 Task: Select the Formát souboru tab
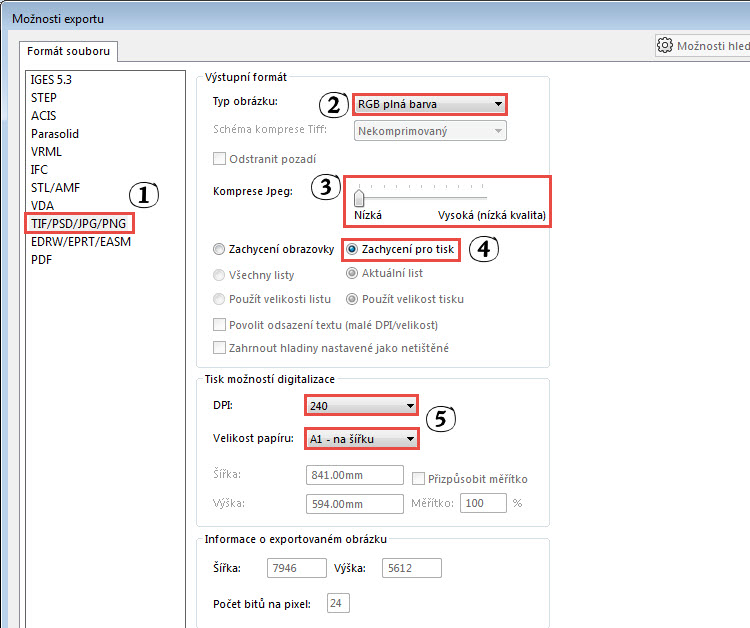[x=70, y=51]
